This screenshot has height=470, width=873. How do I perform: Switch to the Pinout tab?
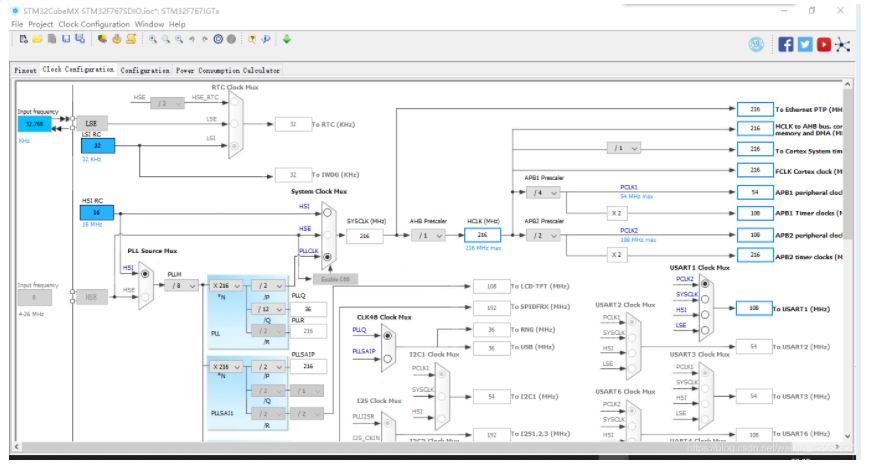tap(25, 70)
